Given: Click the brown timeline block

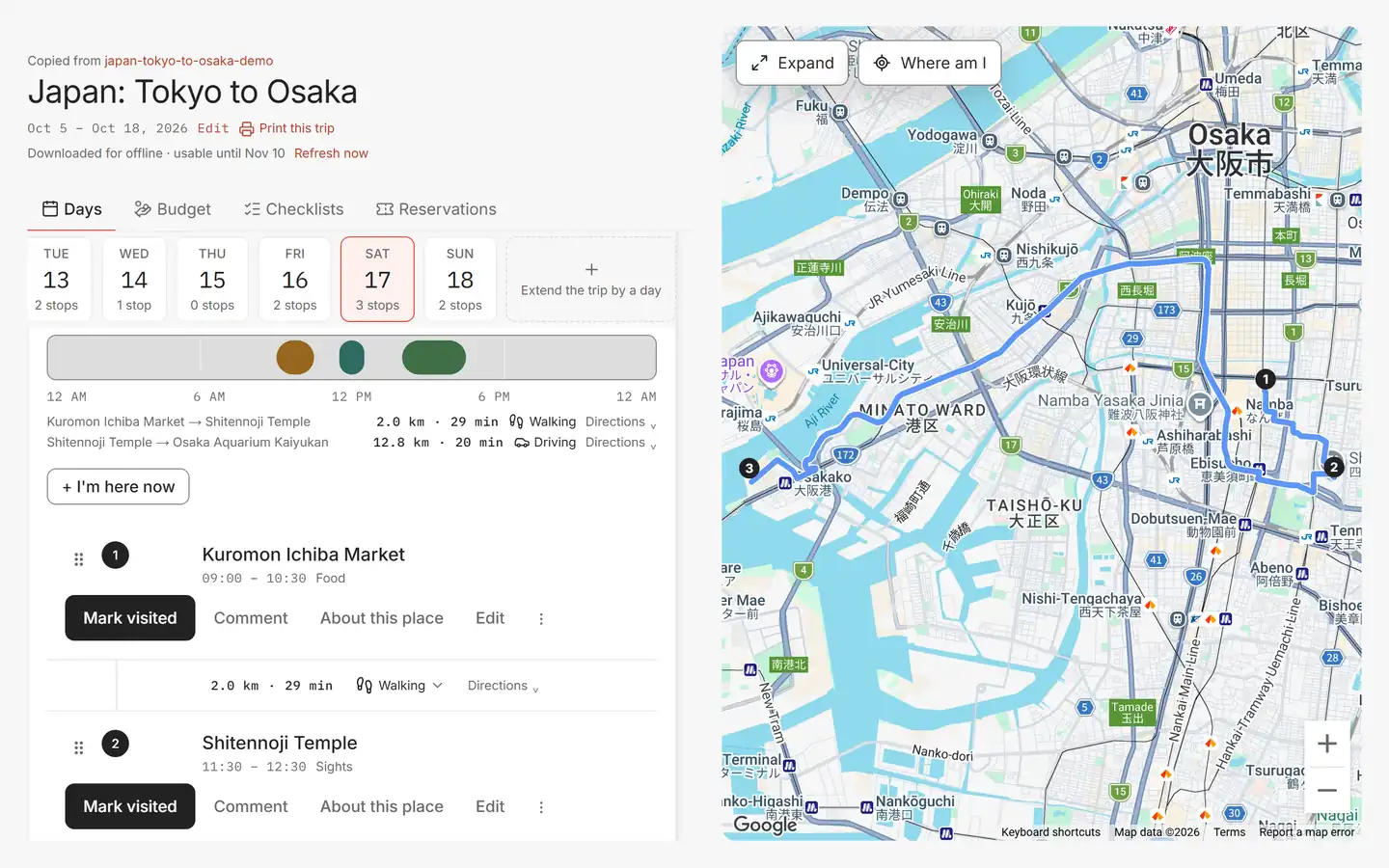Looking at the screenshot, I should pyautogui.click(x=295, y=358).
